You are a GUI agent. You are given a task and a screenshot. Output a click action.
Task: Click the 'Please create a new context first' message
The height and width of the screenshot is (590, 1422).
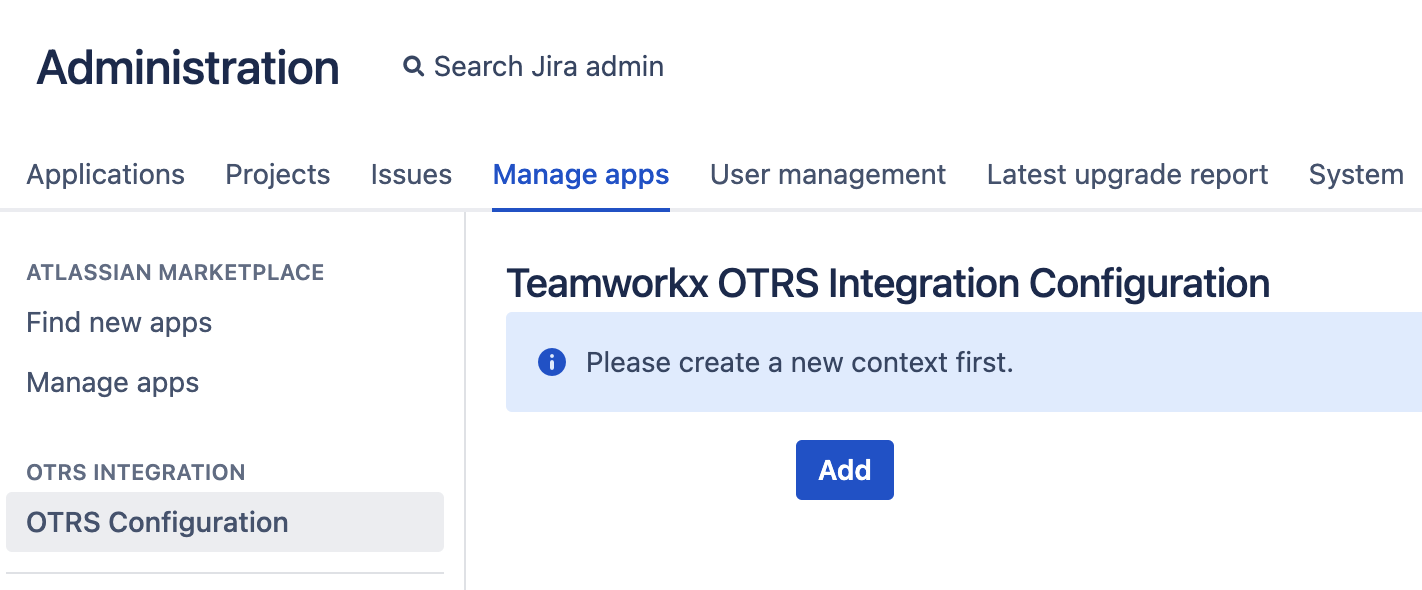[x=800, y=362]
